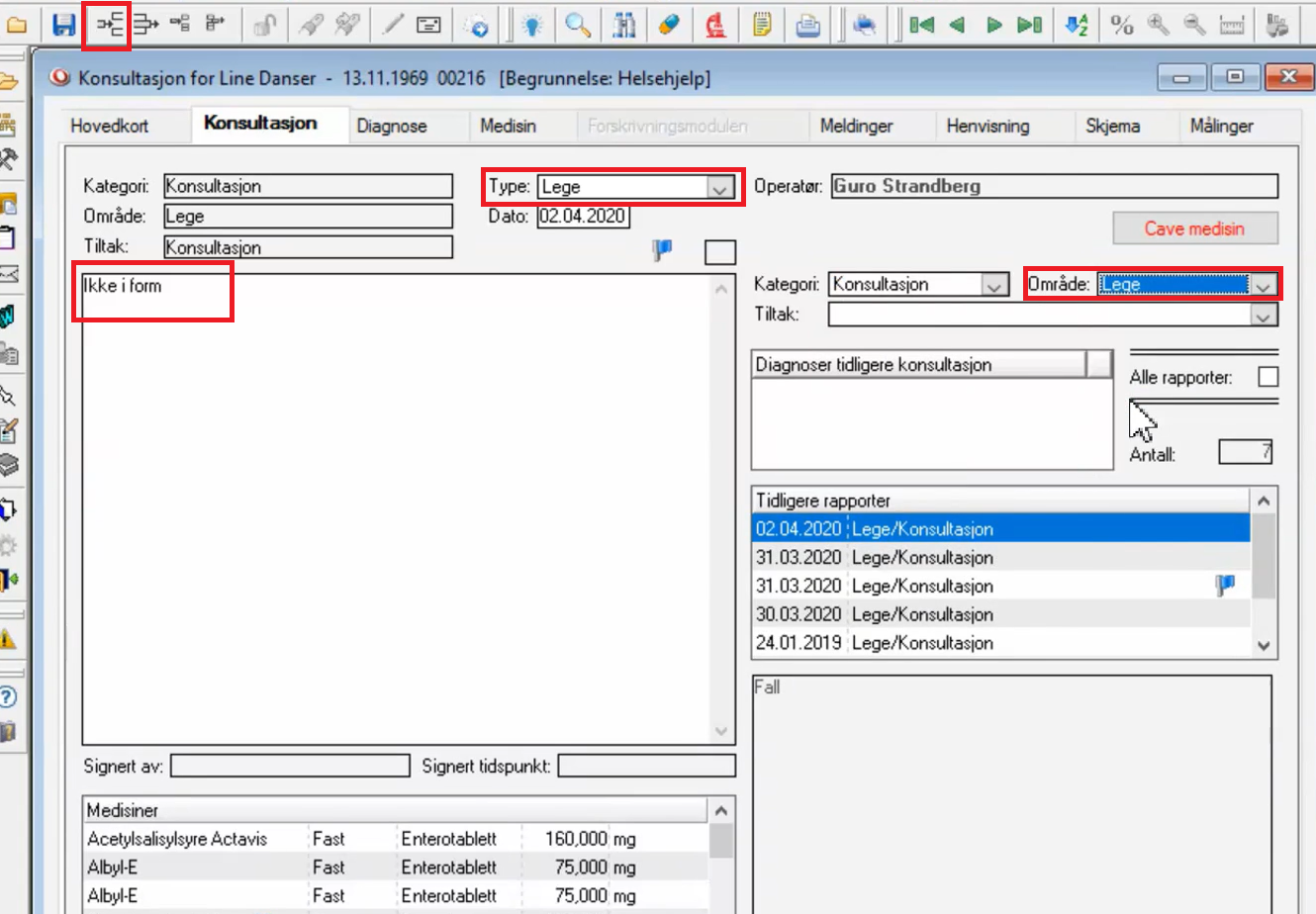Click the blue fax/print device icon
This screenshot has height=914, width=1316.
(x=865, y=25)
